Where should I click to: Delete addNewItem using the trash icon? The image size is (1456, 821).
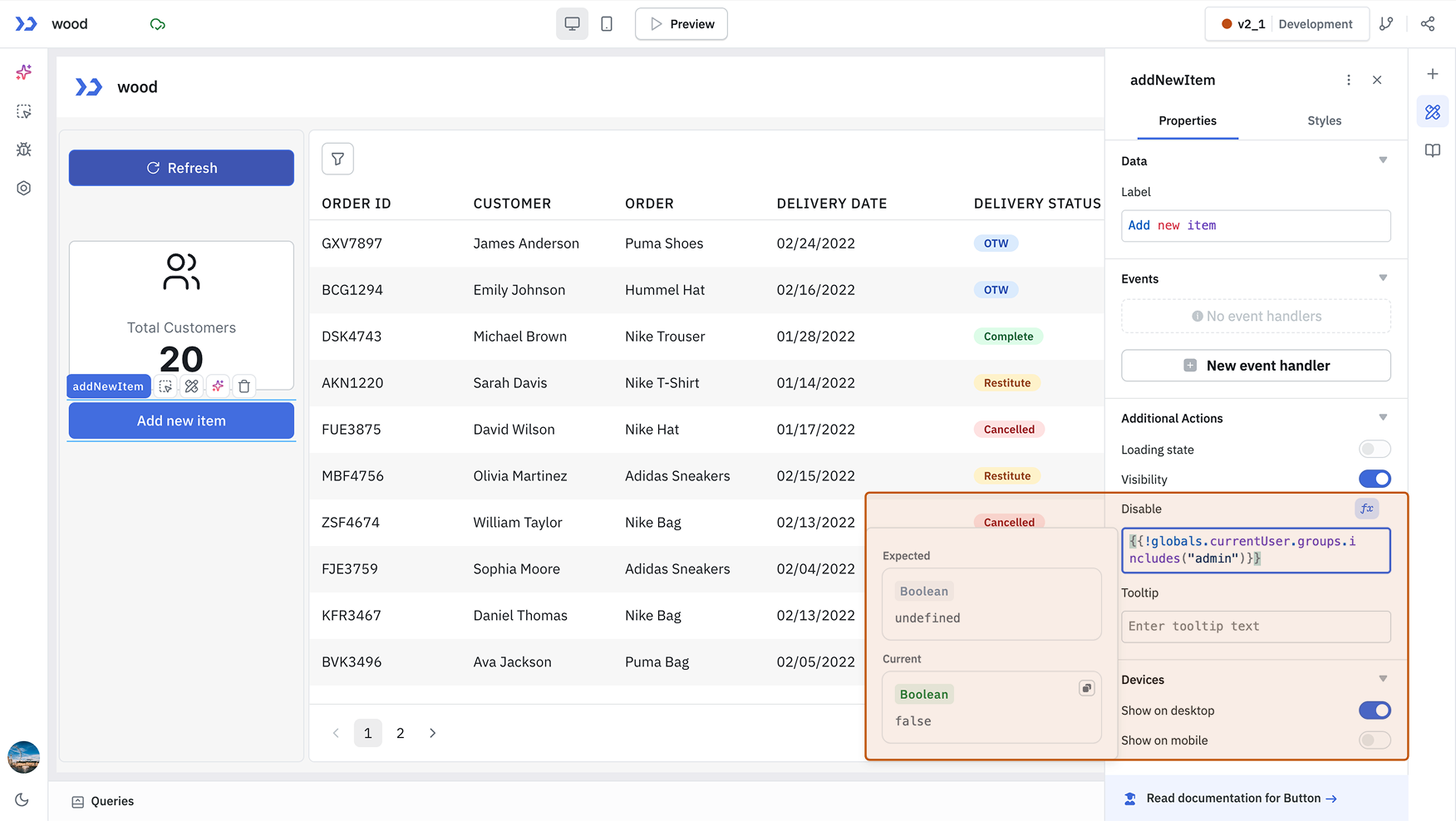[x=244, y=386]
